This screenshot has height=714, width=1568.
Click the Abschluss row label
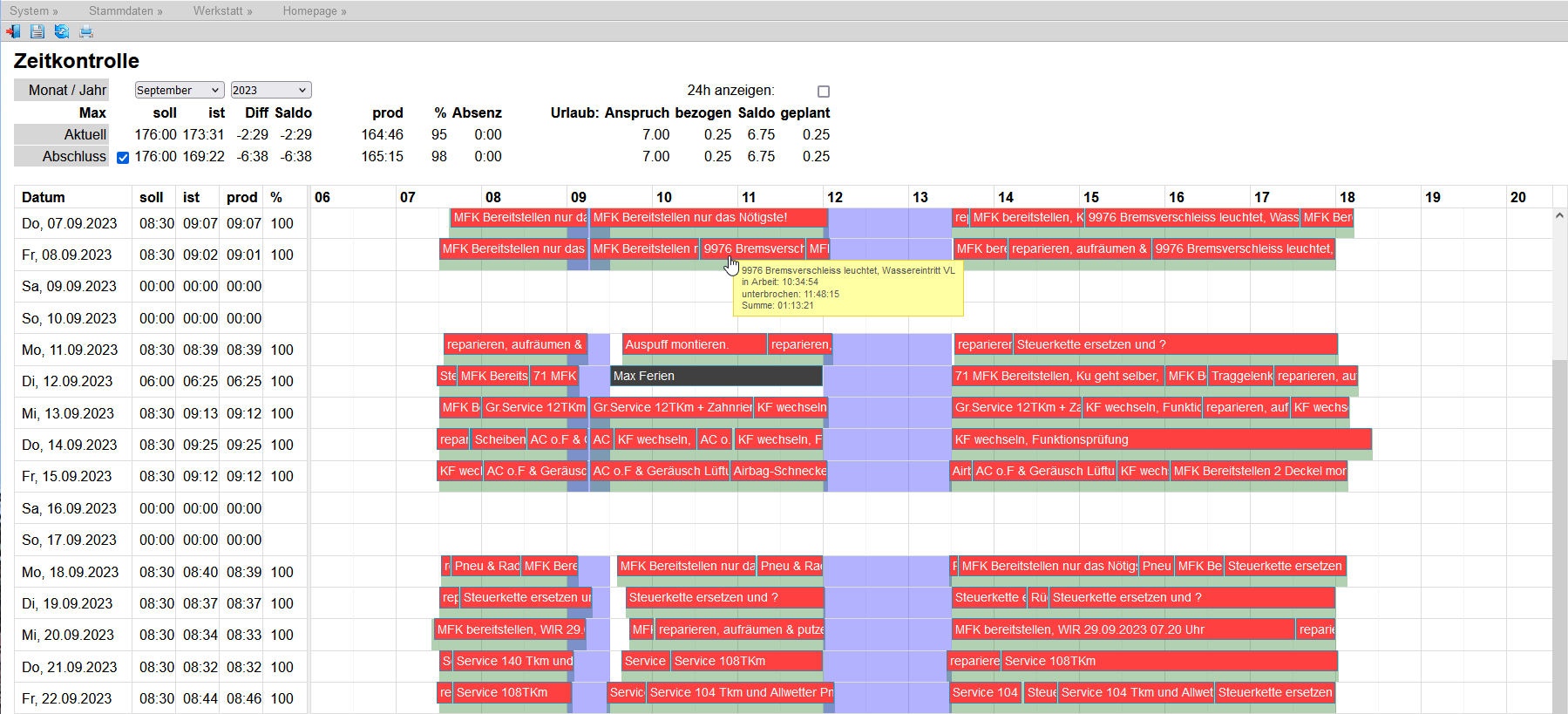click(61, 156)
